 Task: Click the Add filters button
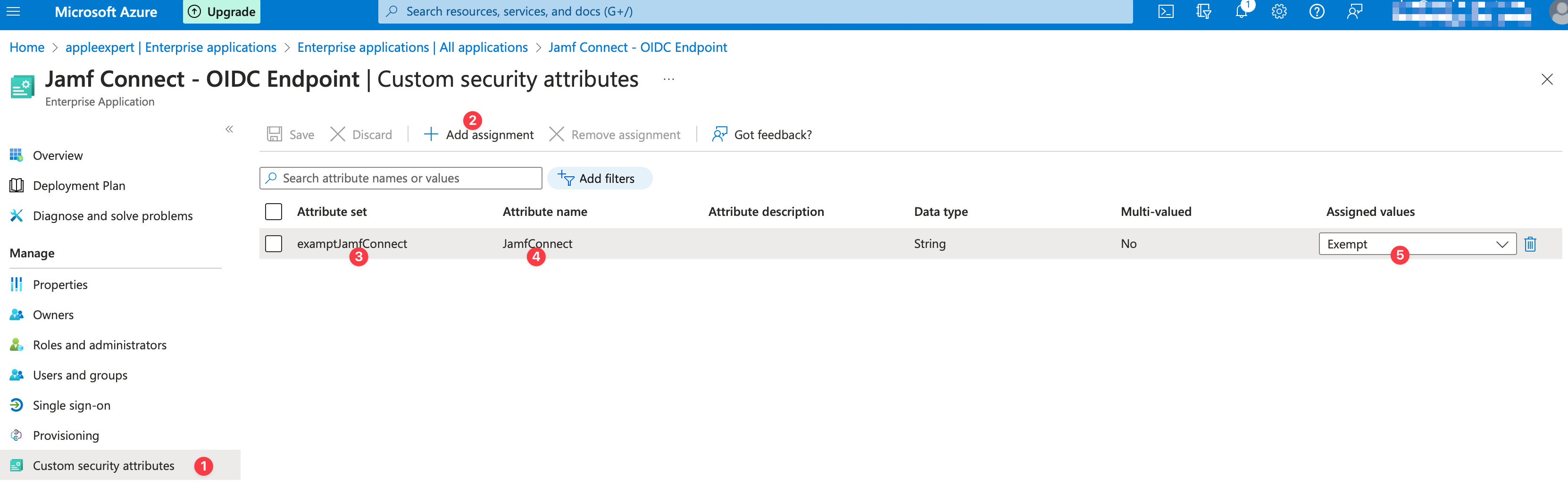599,178
